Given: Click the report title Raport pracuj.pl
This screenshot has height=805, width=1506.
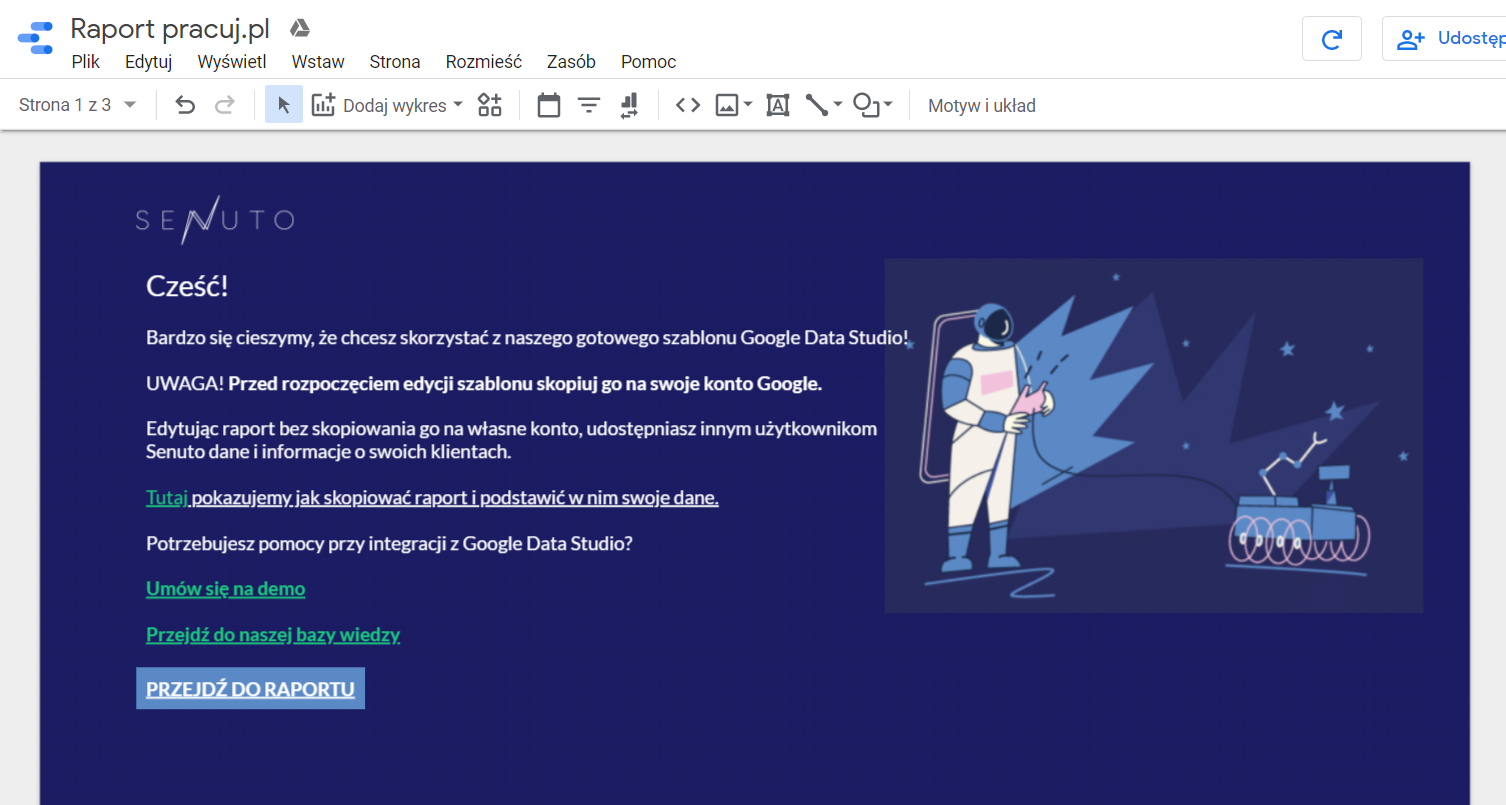Looking at the screenshot, I should [170, 28].
